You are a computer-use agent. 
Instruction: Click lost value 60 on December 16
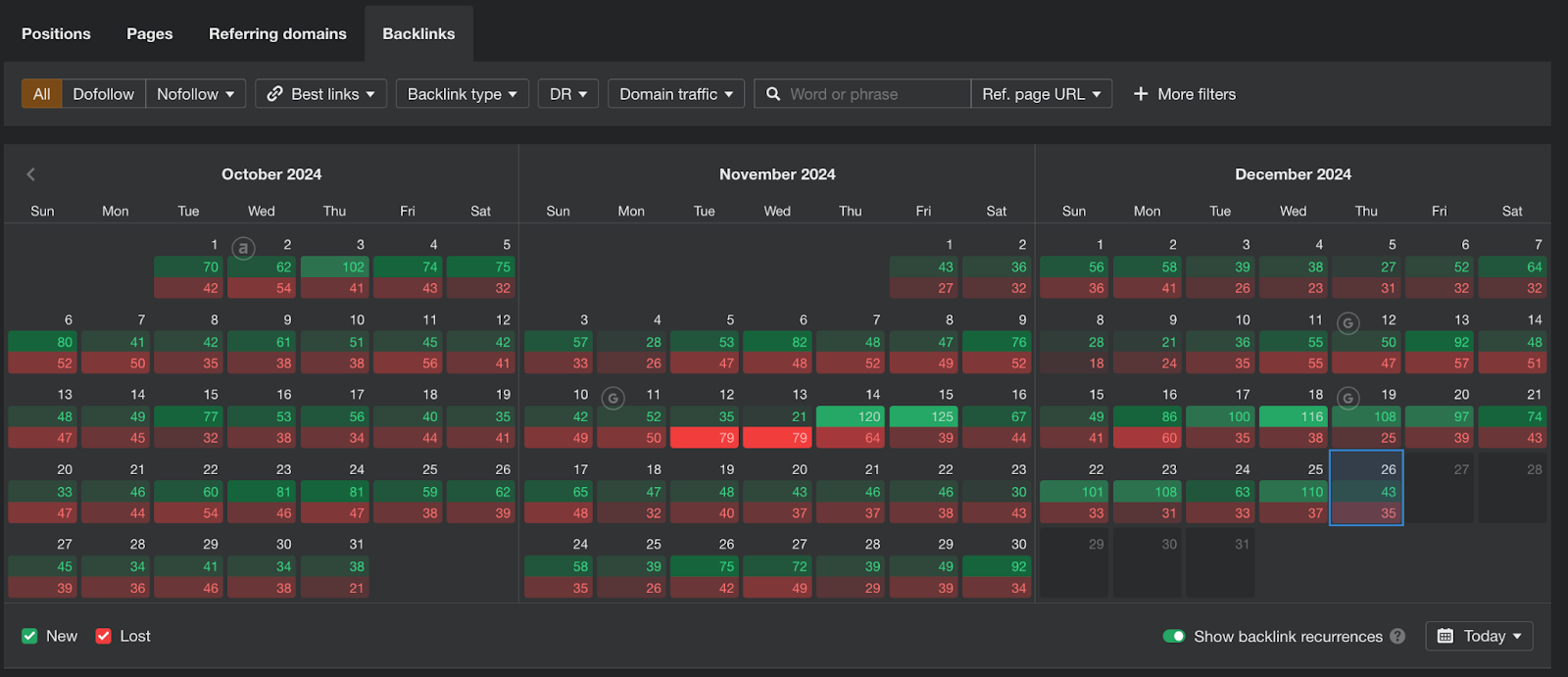(x=1148, y=438)
